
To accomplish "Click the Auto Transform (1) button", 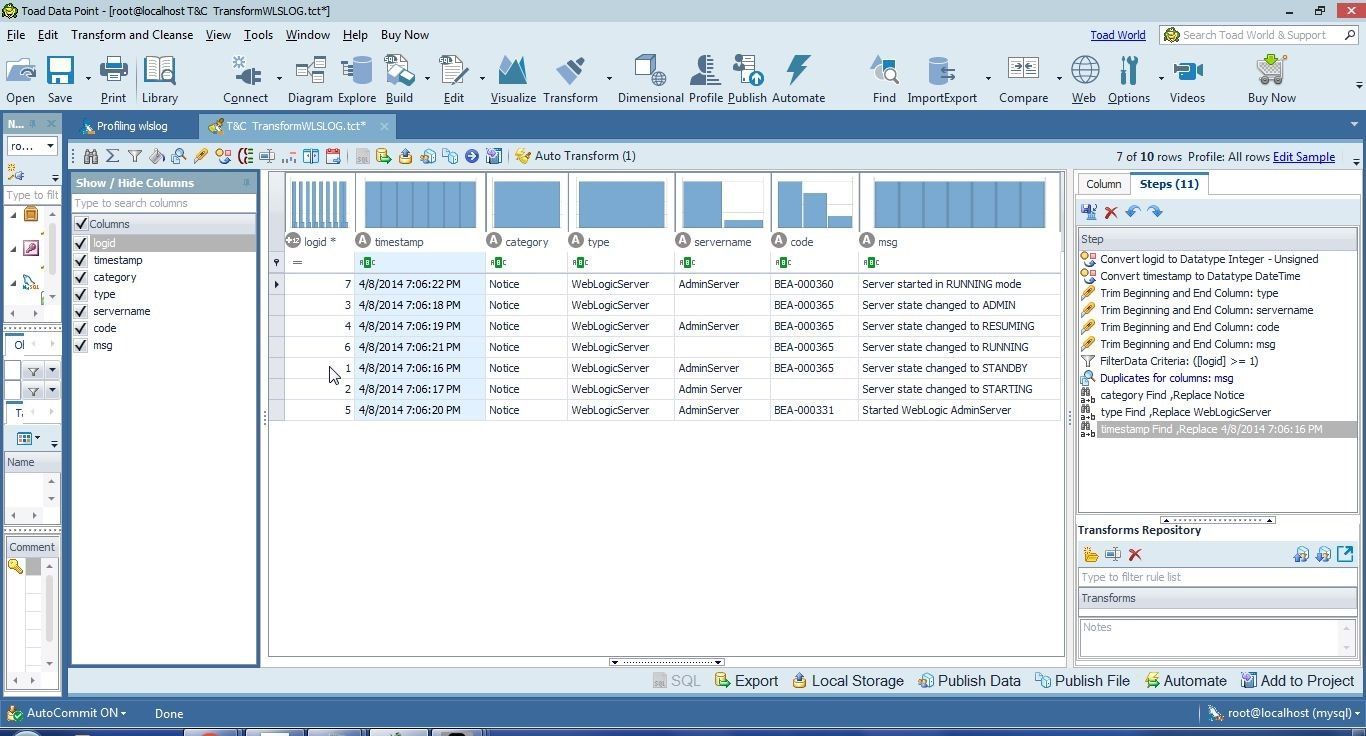I will (575, 156).
